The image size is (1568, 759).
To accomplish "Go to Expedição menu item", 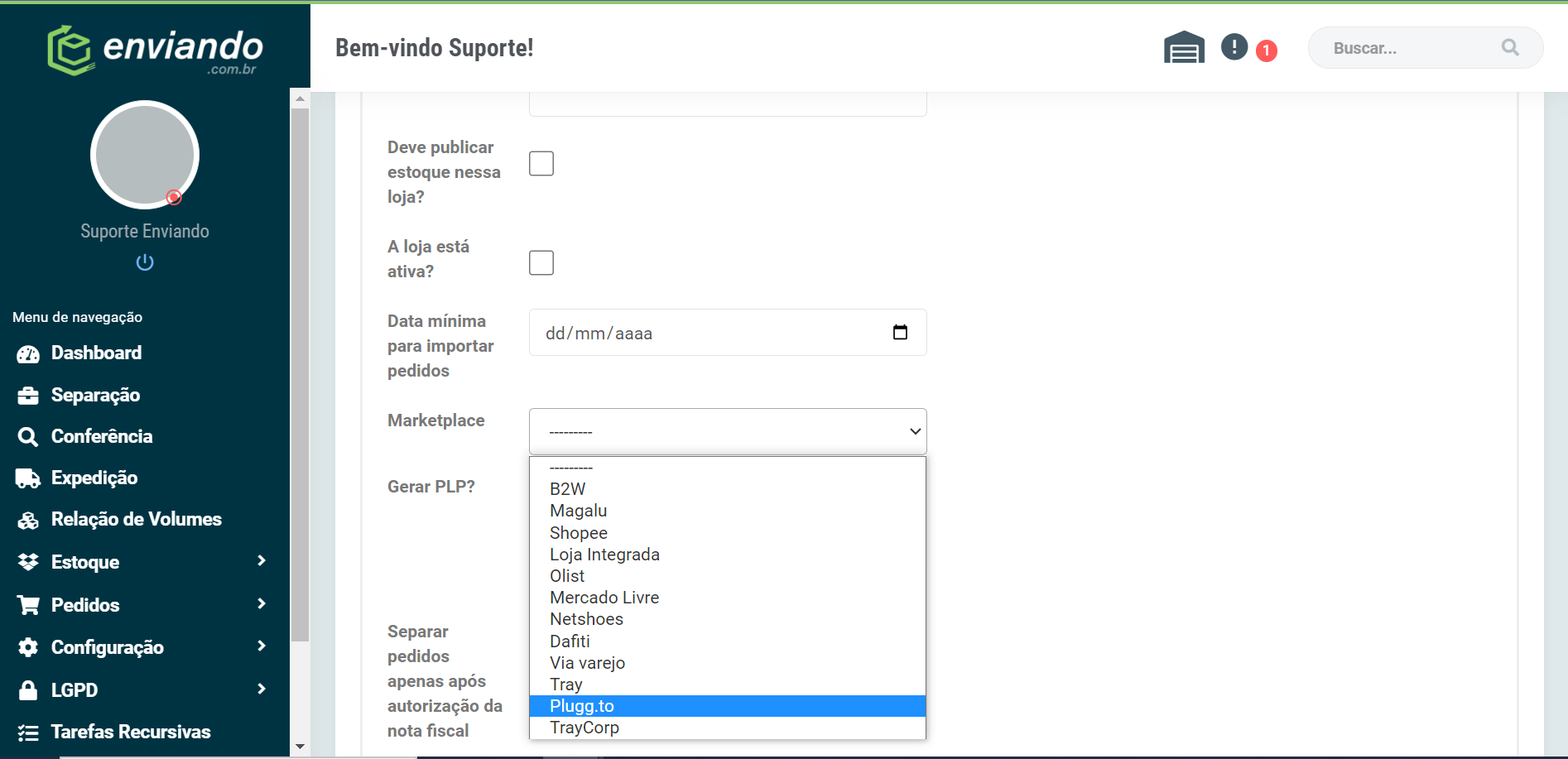I will 94,478.
